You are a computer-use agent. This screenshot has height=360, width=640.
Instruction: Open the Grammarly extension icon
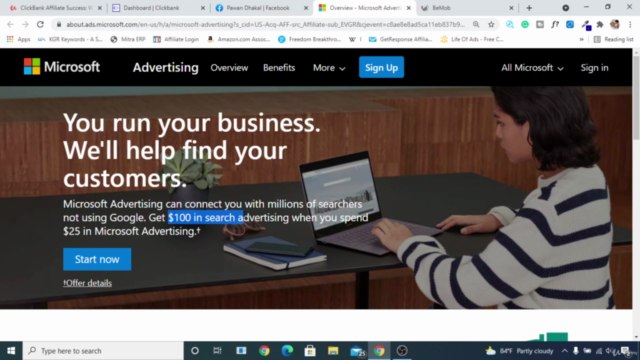(x=525, y=24)
